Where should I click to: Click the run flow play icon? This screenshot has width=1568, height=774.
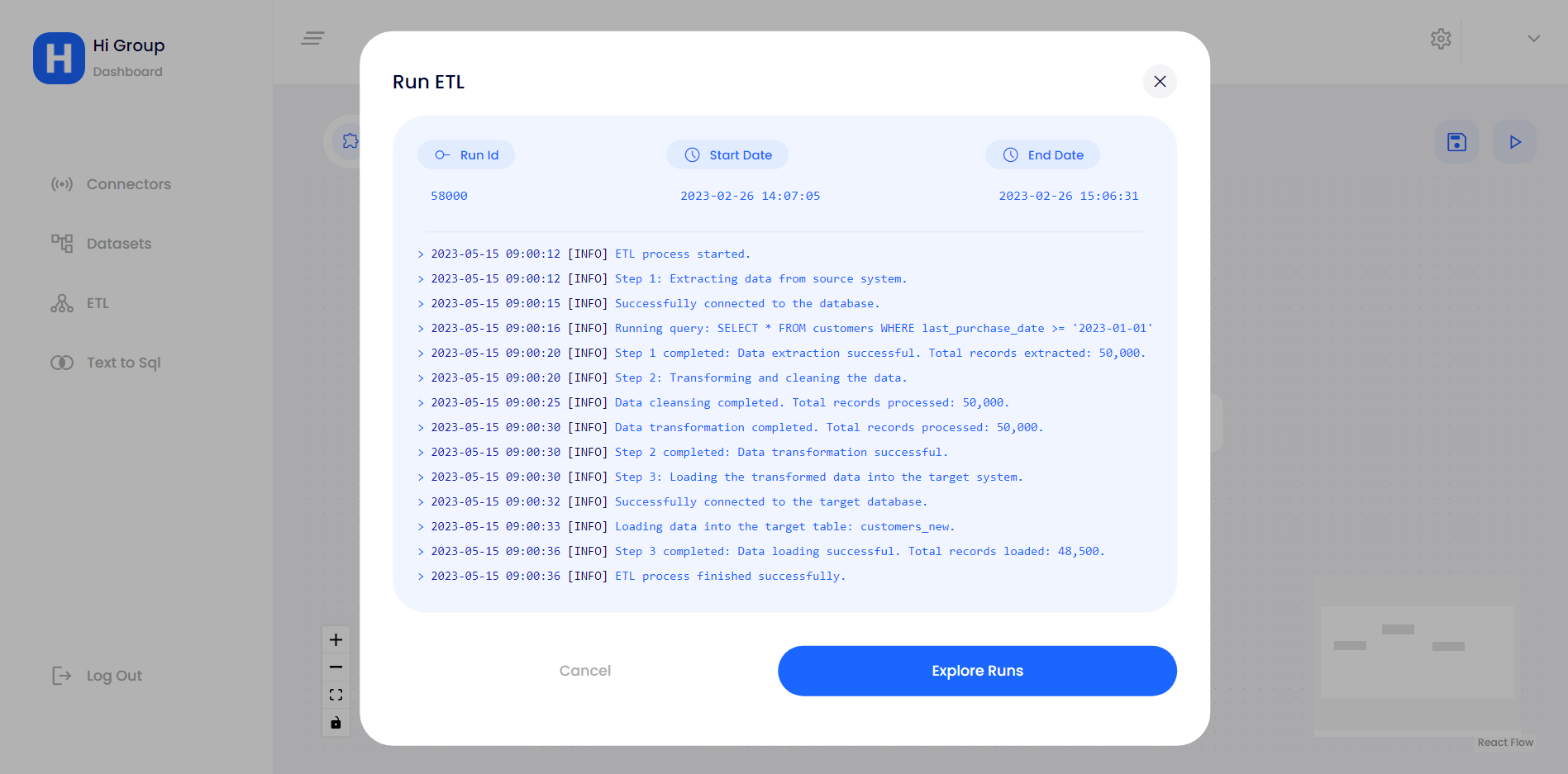(x=1514, y=142)
